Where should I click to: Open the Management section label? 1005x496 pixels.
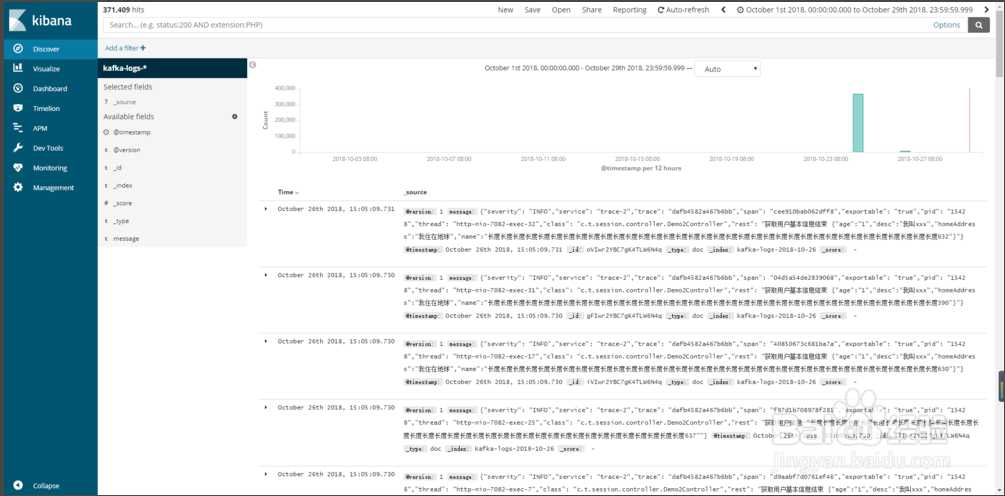(53, 188)
